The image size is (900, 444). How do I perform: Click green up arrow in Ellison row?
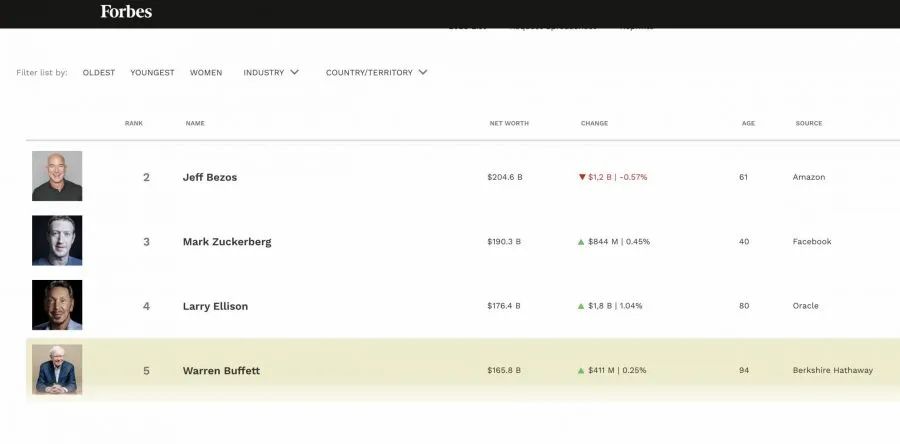pos(581,306)
